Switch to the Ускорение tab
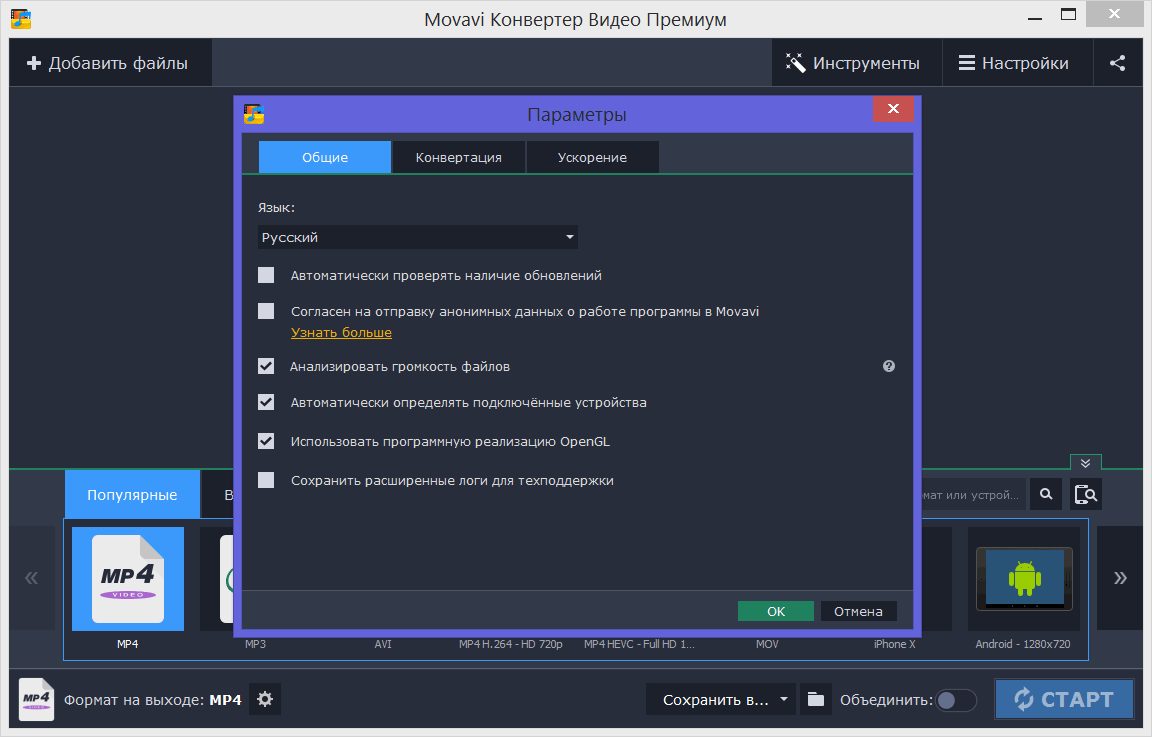 592,157
